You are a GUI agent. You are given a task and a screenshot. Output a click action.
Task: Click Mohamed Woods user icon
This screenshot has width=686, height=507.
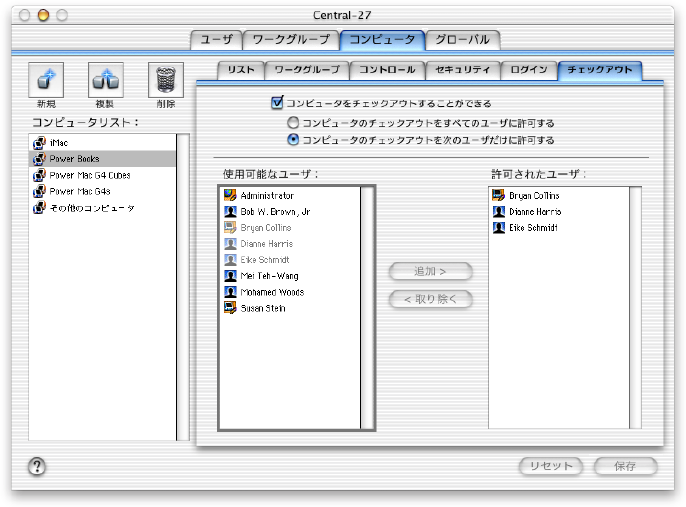[x=230, y=292]
